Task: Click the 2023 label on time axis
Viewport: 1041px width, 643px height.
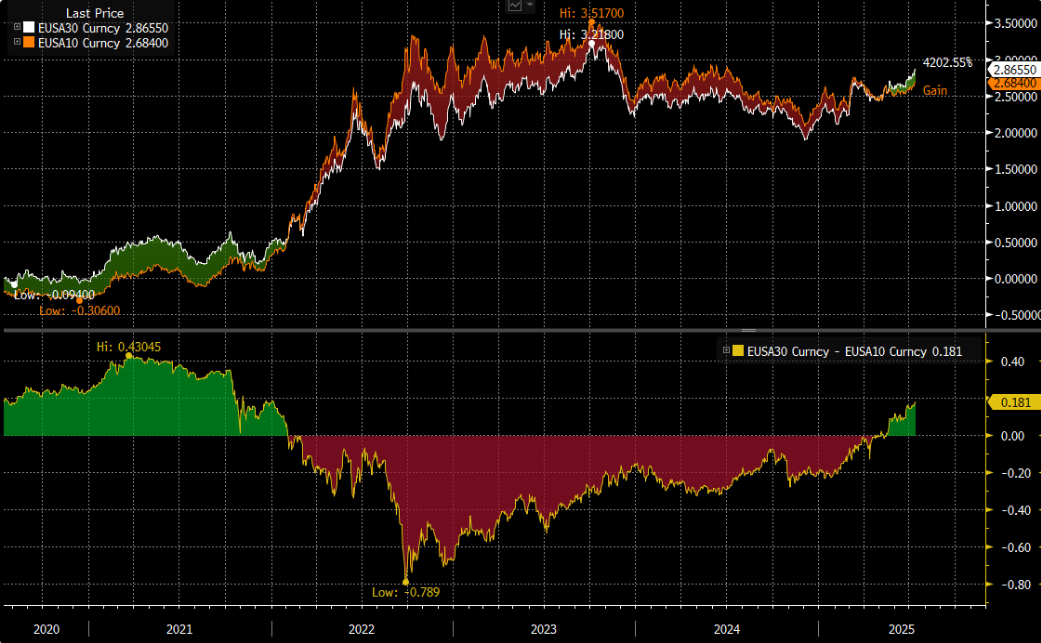Action: tap(544, 629)
